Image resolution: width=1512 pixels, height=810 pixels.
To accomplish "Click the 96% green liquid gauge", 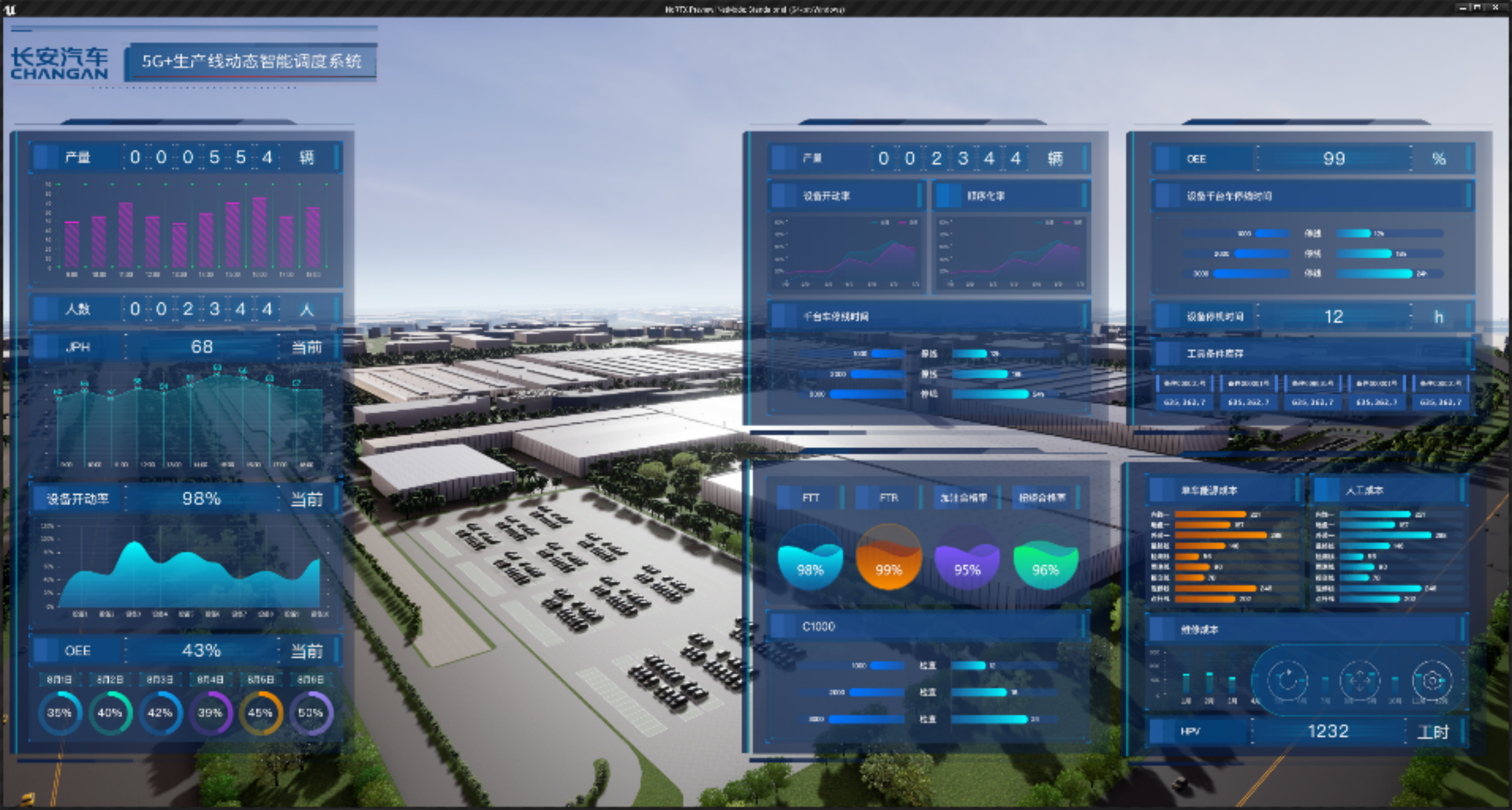I will [1045, 557].
